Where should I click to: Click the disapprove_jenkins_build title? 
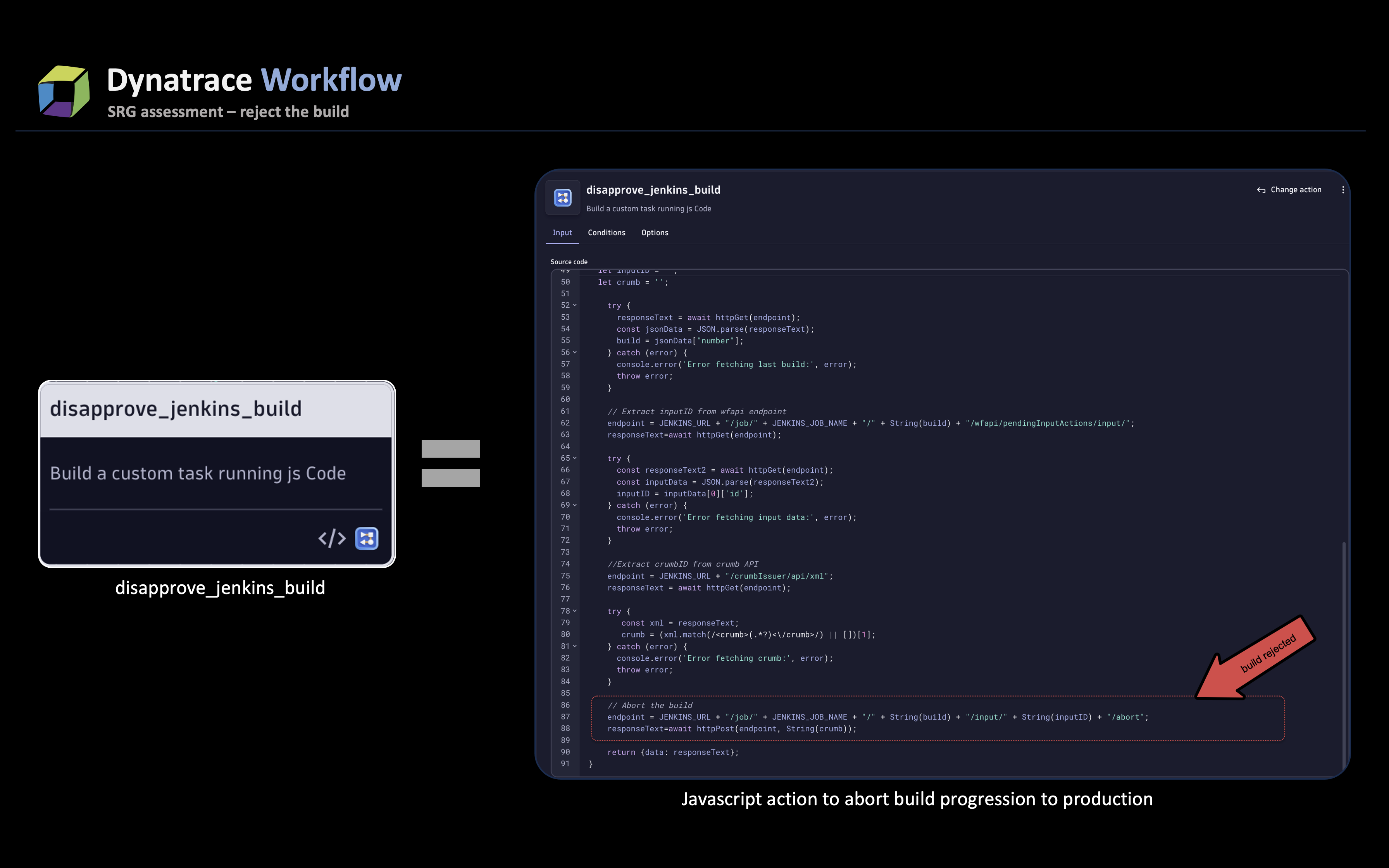(654, 189)
